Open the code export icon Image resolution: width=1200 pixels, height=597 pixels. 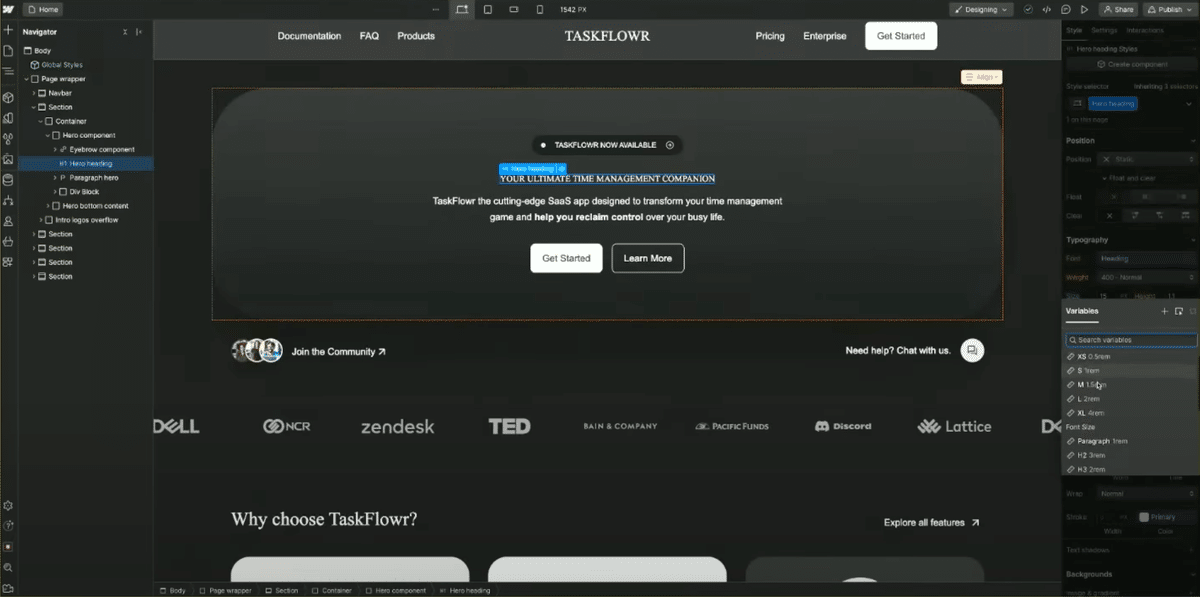click(1046, 9)
